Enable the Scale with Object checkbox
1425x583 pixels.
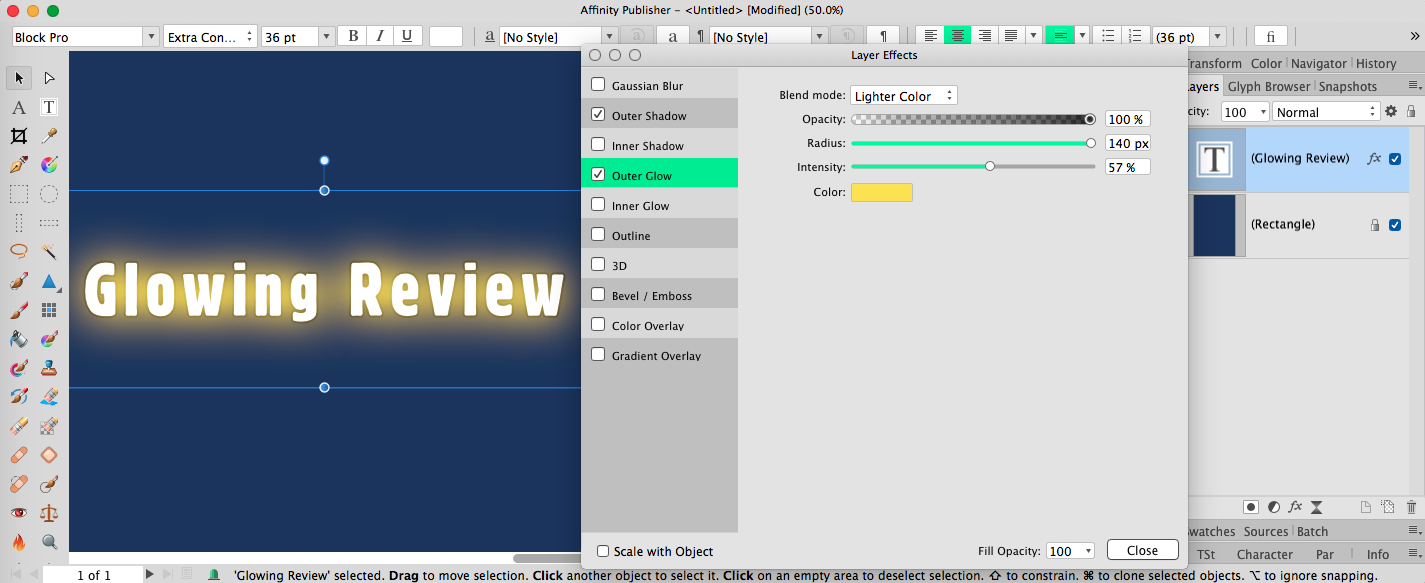click(602, 551)
